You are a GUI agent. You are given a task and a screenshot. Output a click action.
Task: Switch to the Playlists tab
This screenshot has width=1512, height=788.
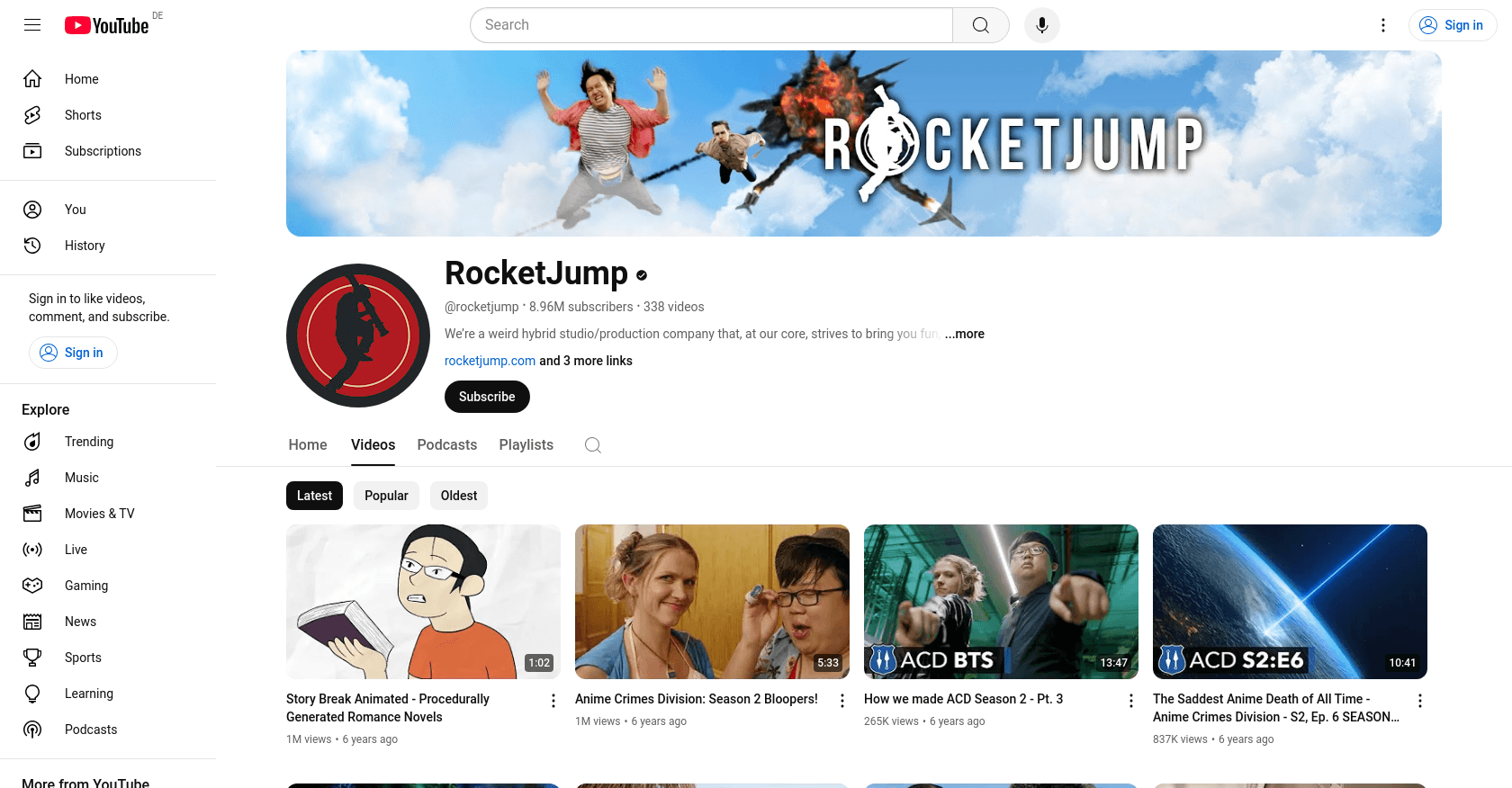point(526,445)
